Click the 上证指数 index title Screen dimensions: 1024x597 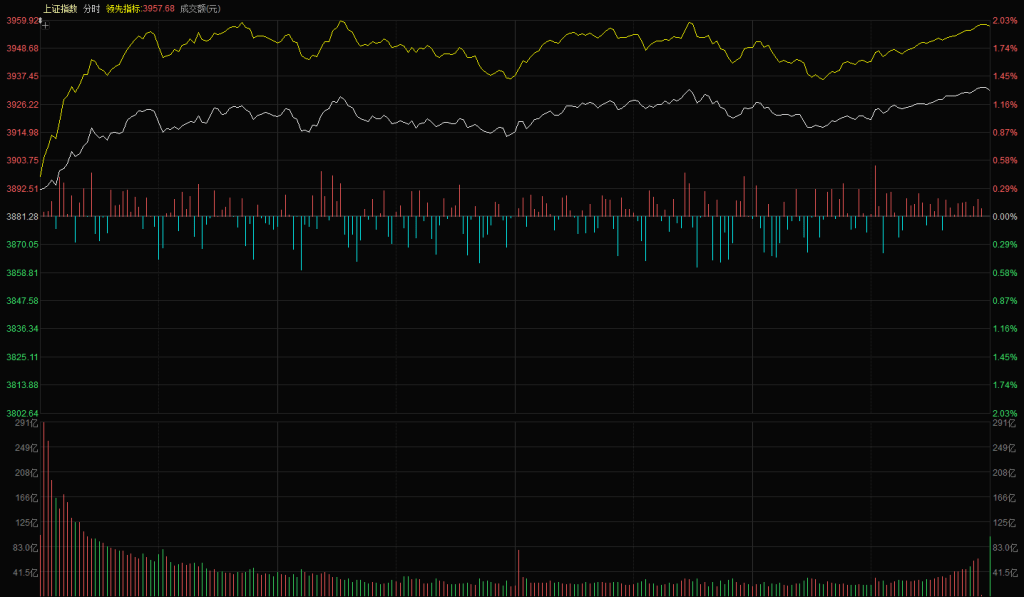click(x=59, y=8)
